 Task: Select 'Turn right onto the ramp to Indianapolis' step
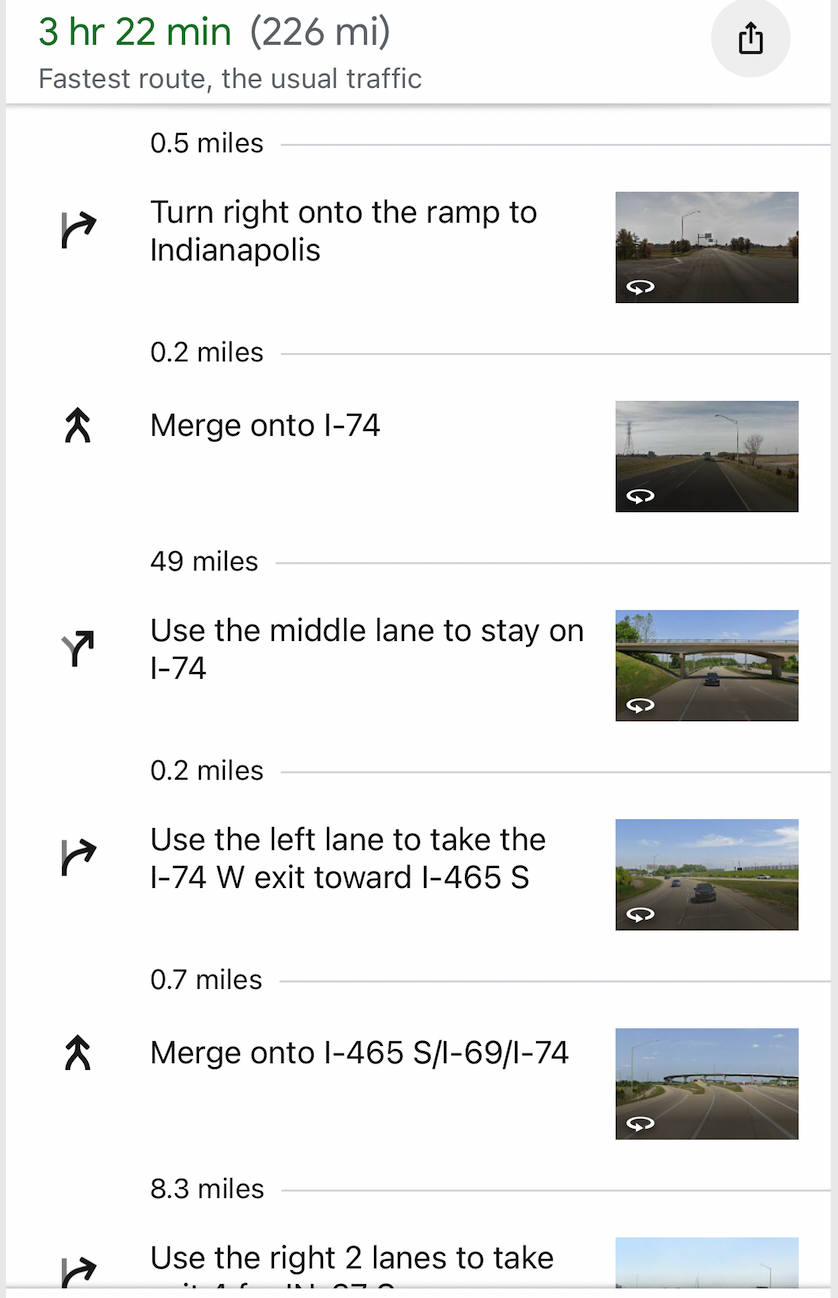tap(343, 231)
